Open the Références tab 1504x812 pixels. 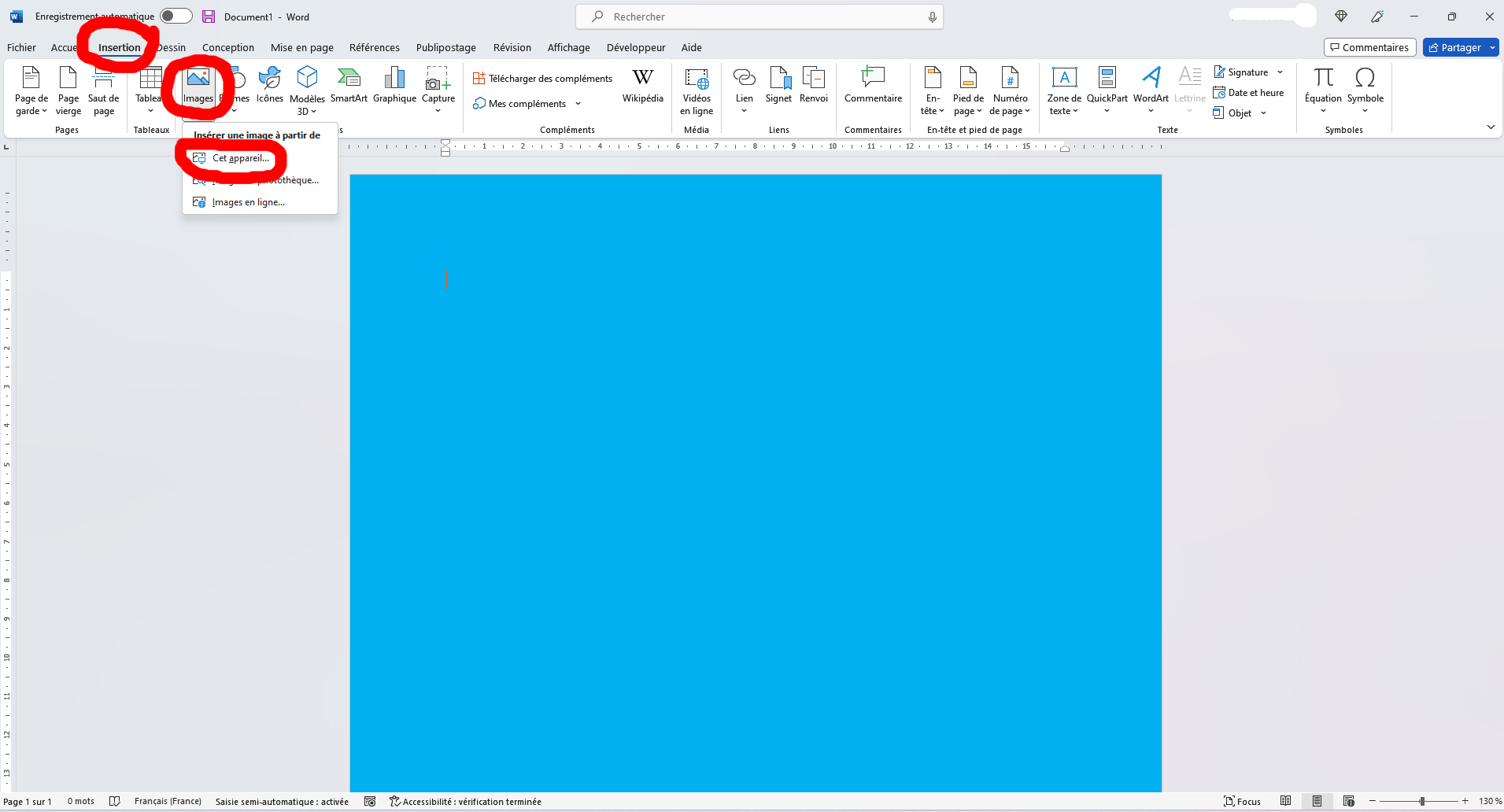point(374,48)
